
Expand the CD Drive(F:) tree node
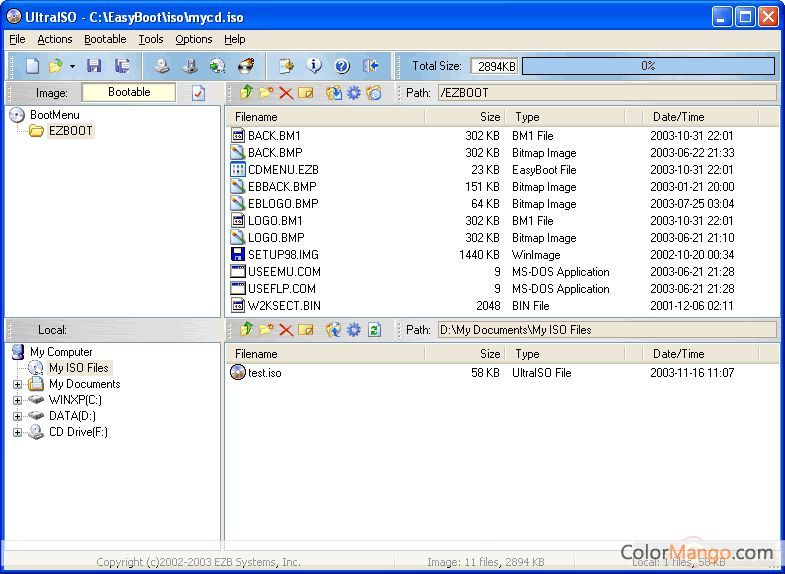coord(17,432)
